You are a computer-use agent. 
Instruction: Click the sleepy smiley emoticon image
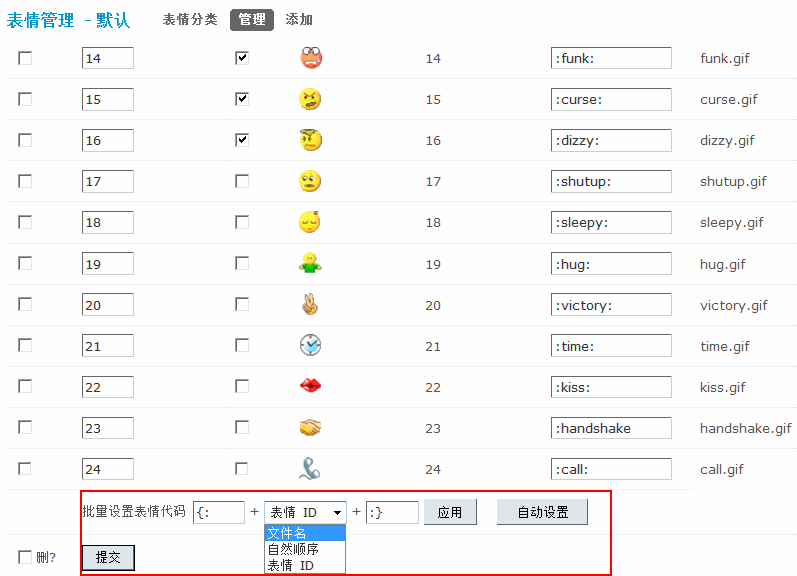click(x=310, y=222)
